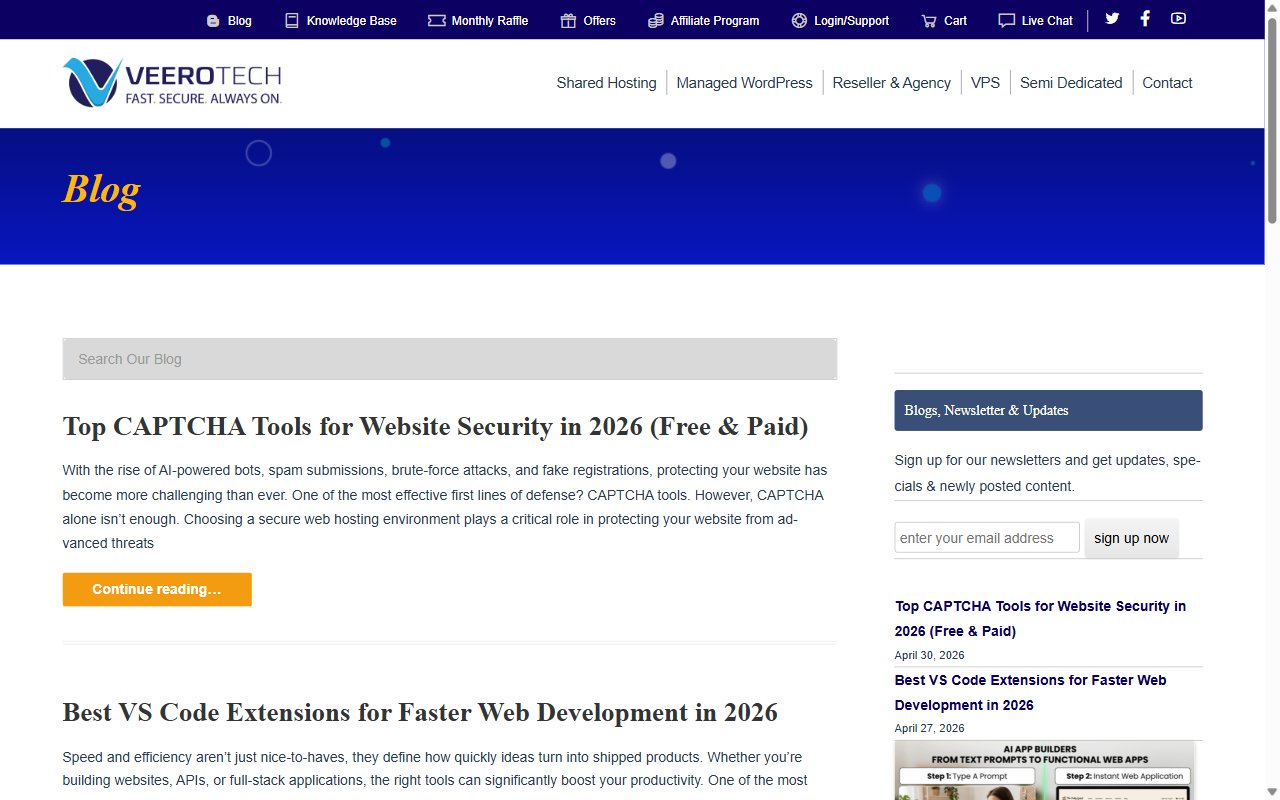This screenshot has width=1280, height=800.
Task: Click the April 27, 2026 date text
Action: [930, 728]
